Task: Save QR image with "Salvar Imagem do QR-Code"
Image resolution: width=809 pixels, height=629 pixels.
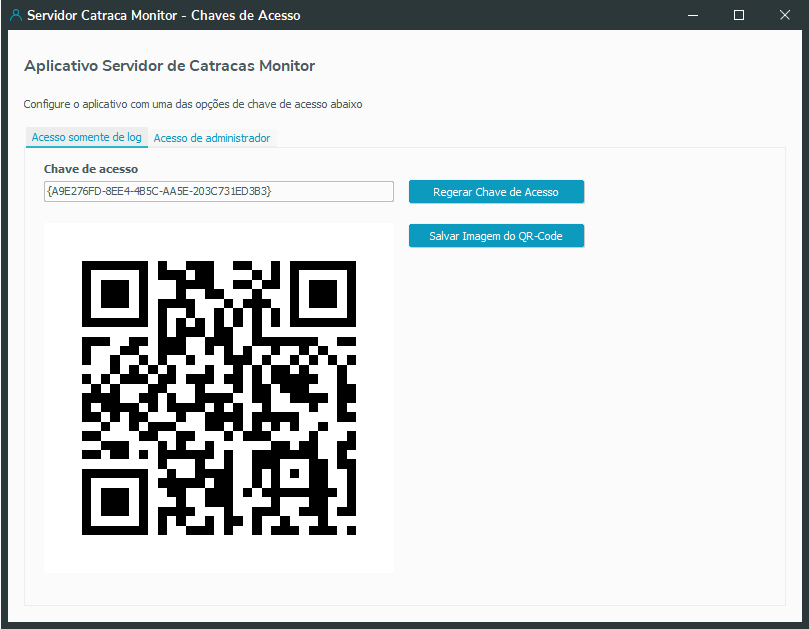Action: pyautogui.click(x=496, y=236)
